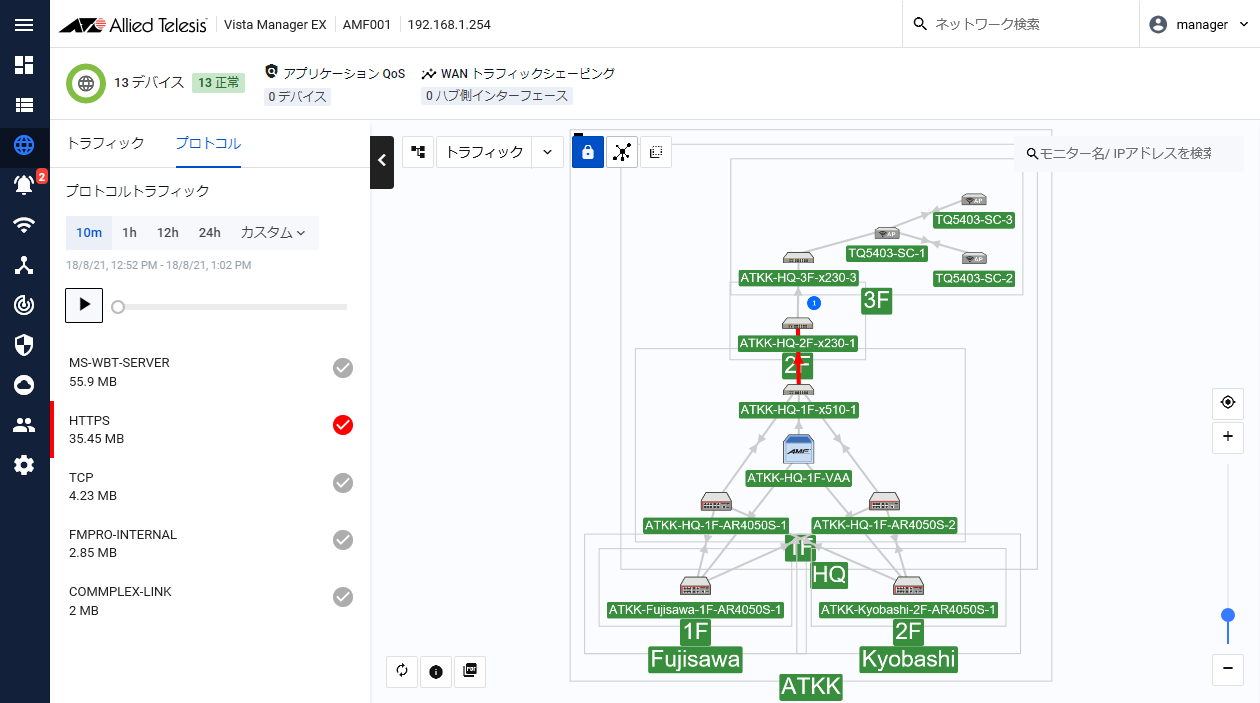Toggle the HTTPS protocol checkmark
This screenshot has width=1260, height=703.
pos(343,426)
